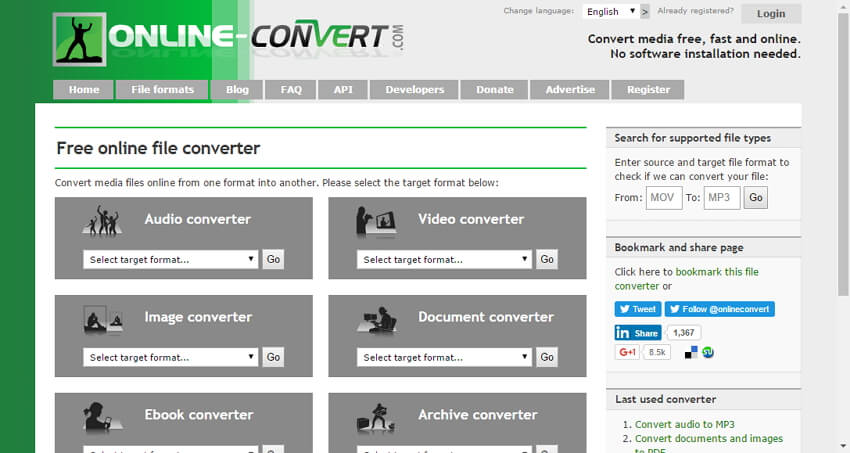Click Go in the Audio converter box
The image size is (850, 453).
point(273,259)
